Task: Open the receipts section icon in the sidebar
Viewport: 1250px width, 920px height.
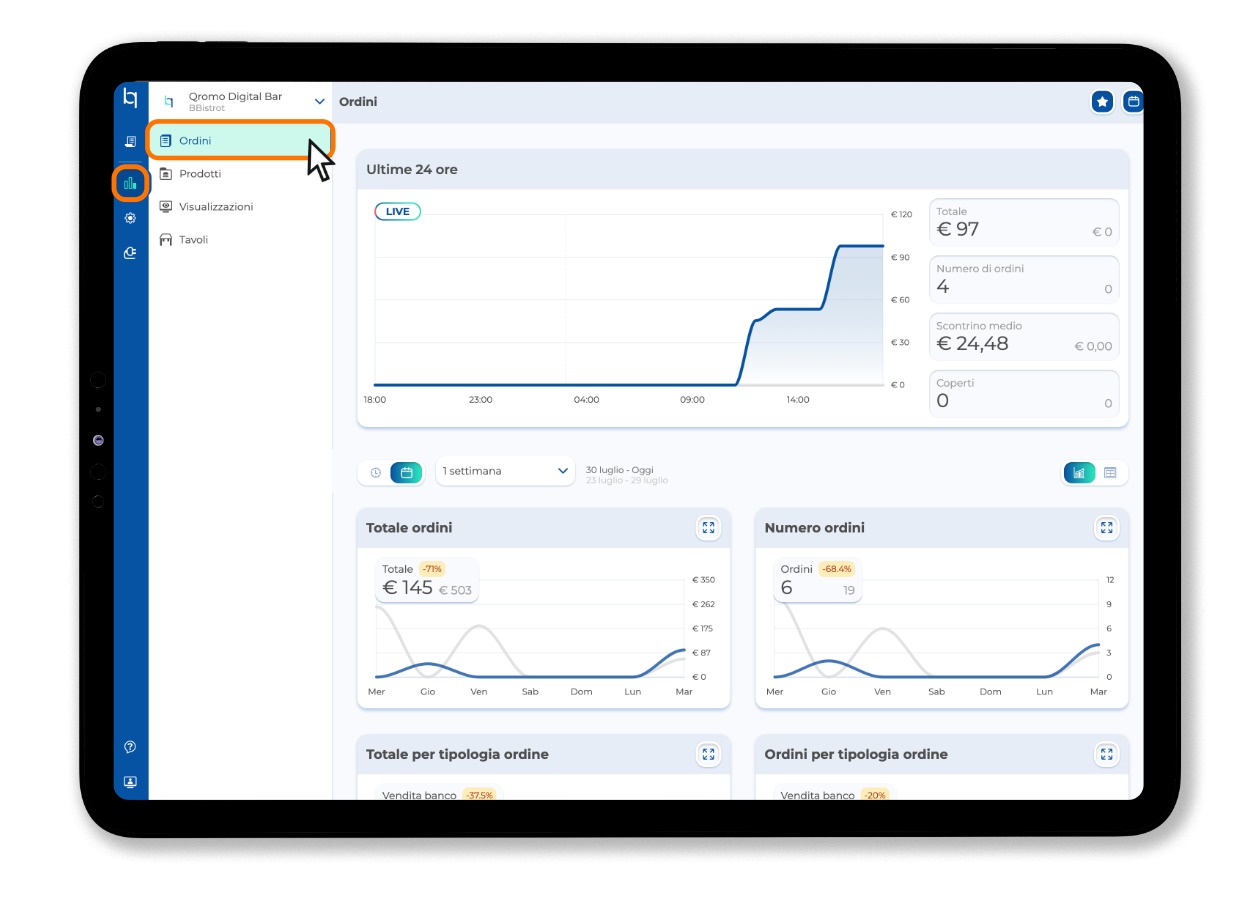Action: point(130,142)
